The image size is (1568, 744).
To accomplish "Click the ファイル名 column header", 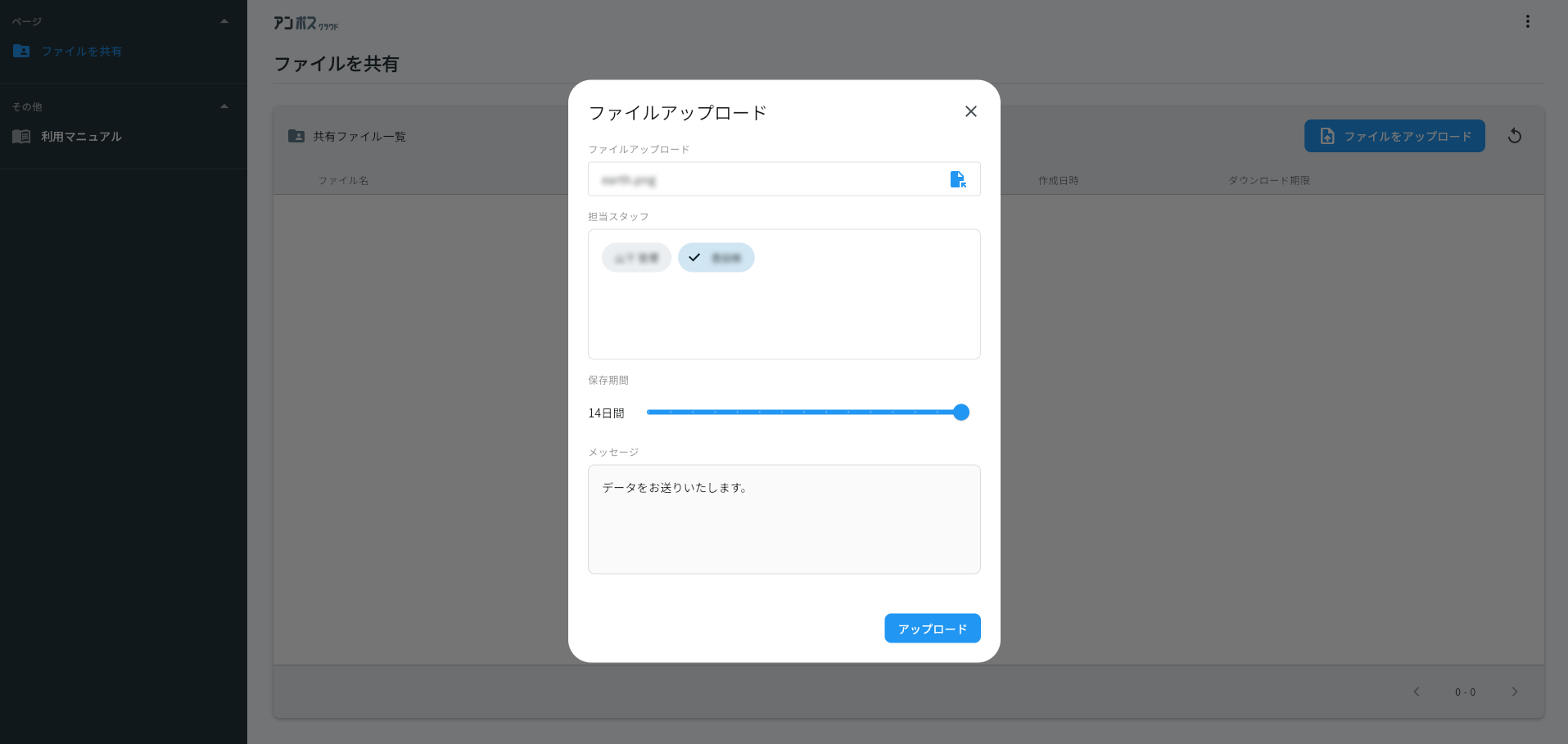I will pyautogui.click(x=343, y=181).
